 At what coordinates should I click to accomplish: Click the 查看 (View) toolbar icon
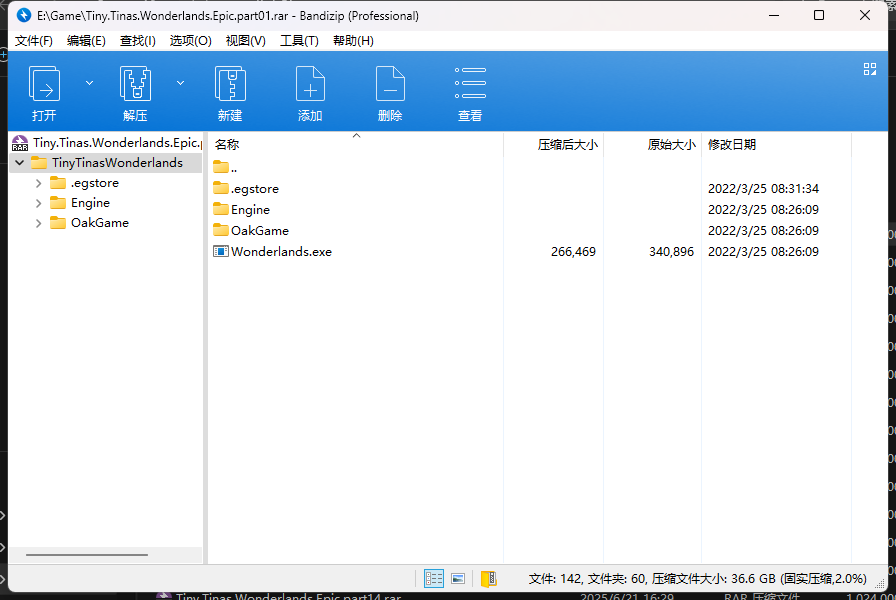pos(470,85)
